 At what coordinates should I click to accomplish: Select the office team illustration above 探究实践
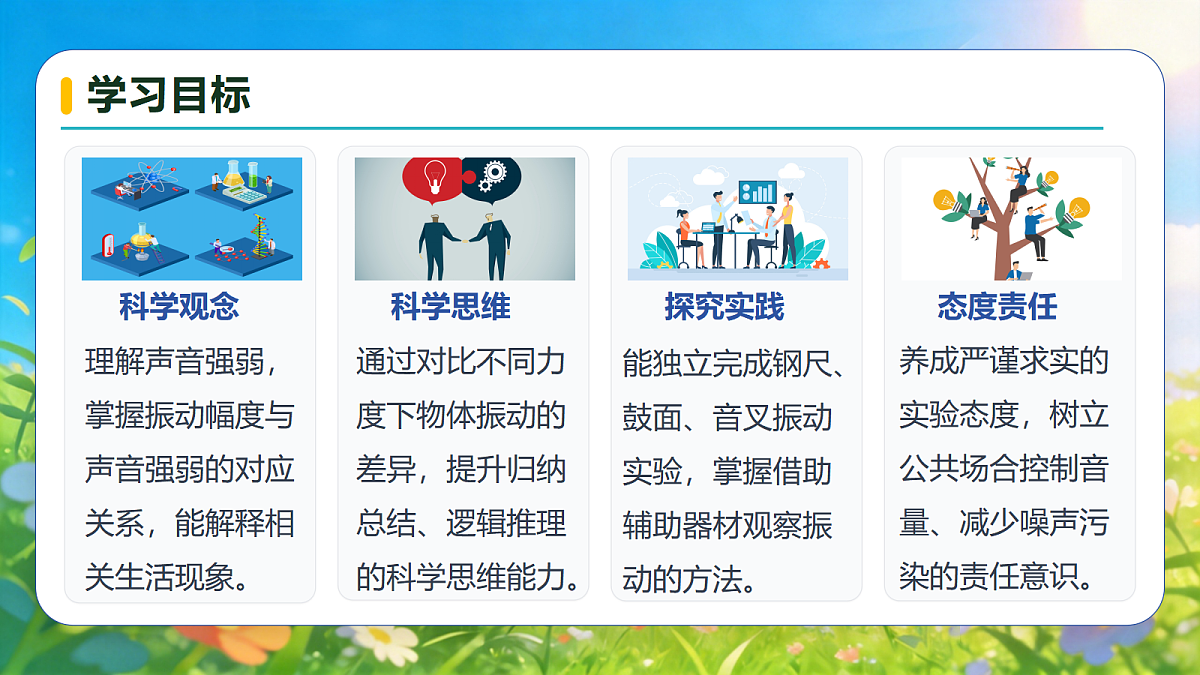point(737,218)
